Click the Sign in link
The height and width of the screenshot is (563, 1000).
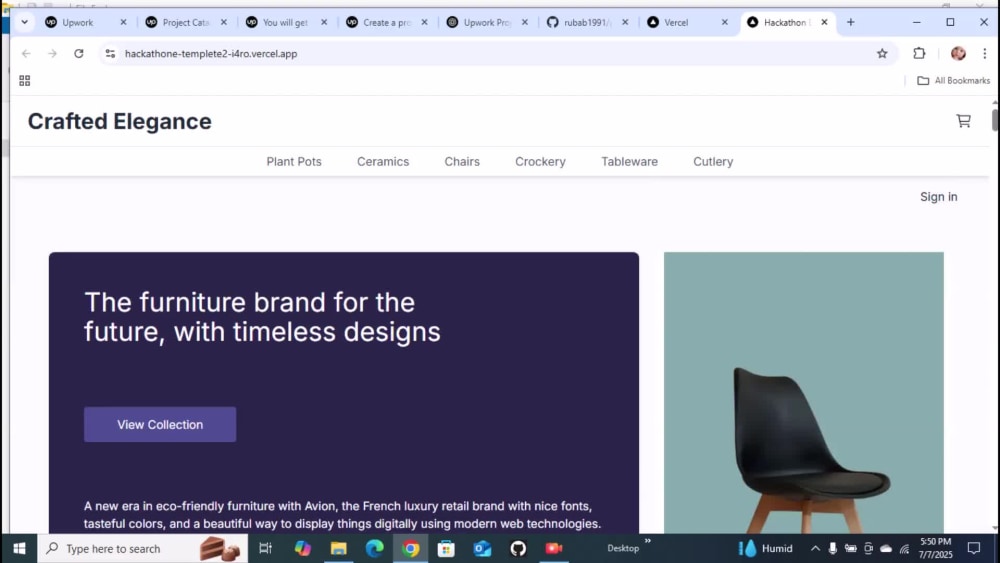tap(938, 197)
